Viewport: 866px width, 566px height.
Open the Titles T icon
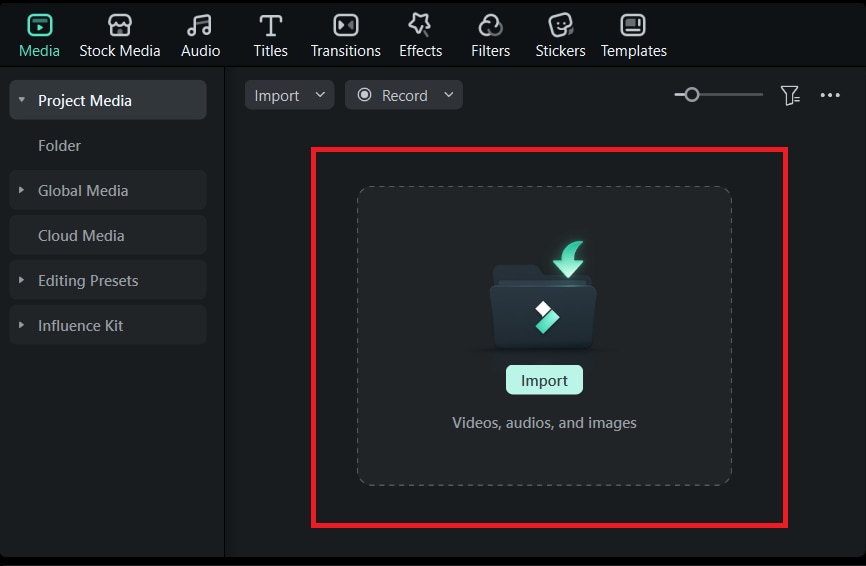tap(271, 25)
